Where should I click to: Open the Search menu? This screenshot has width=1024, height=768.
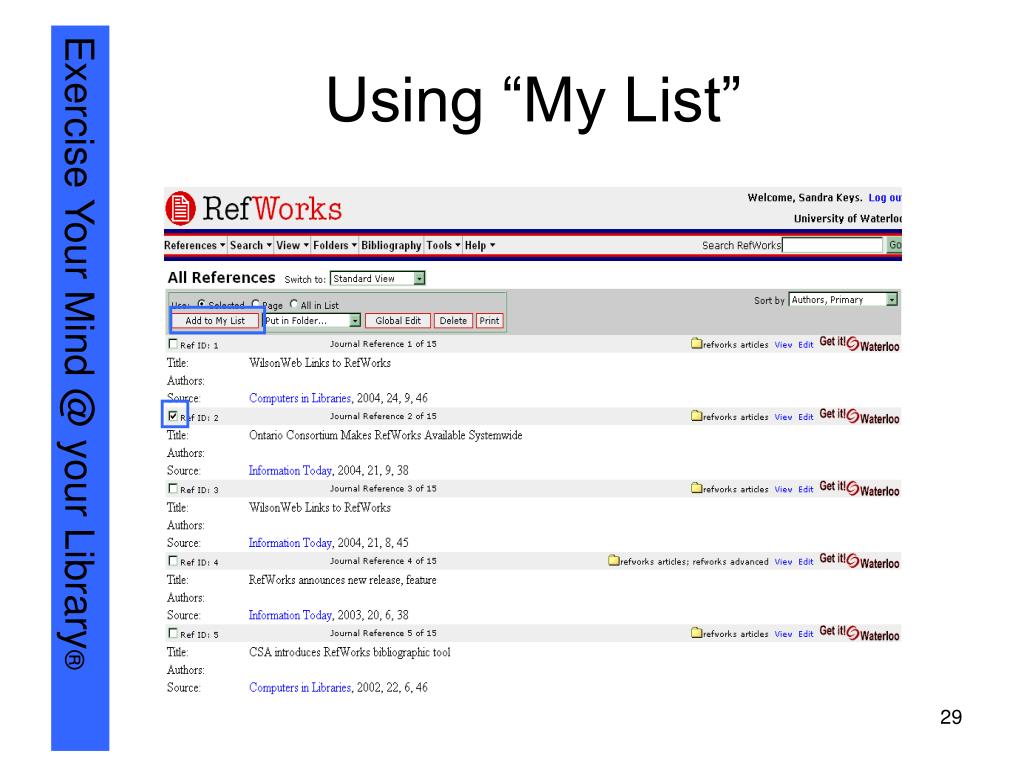251,246
